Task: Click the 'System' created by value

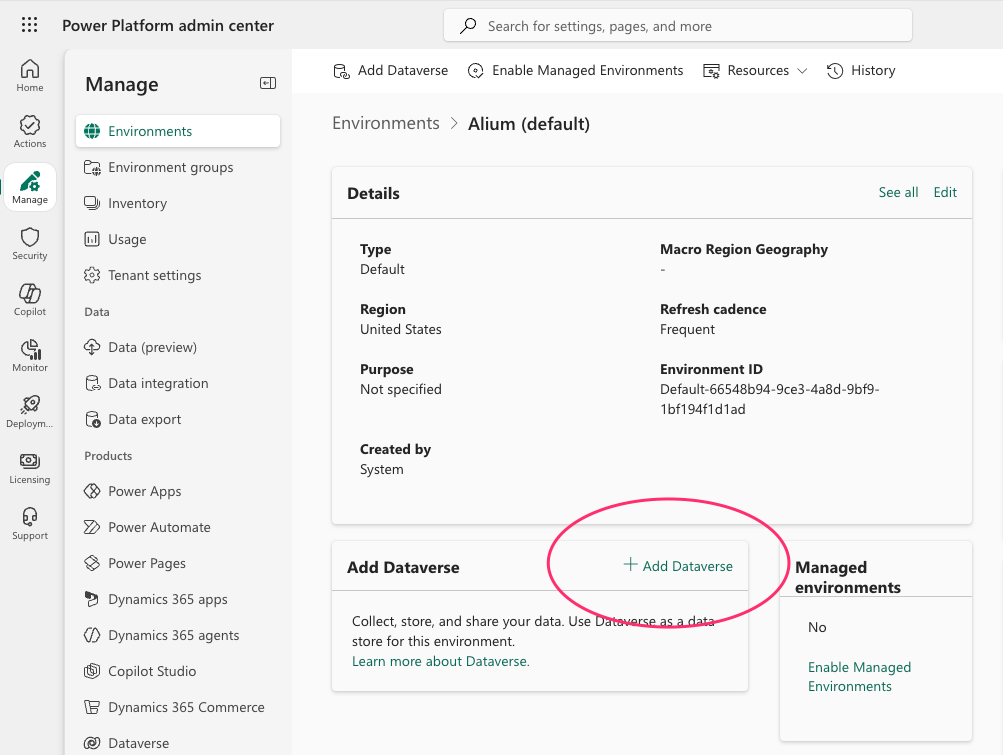Action: [x=381, y=470]
